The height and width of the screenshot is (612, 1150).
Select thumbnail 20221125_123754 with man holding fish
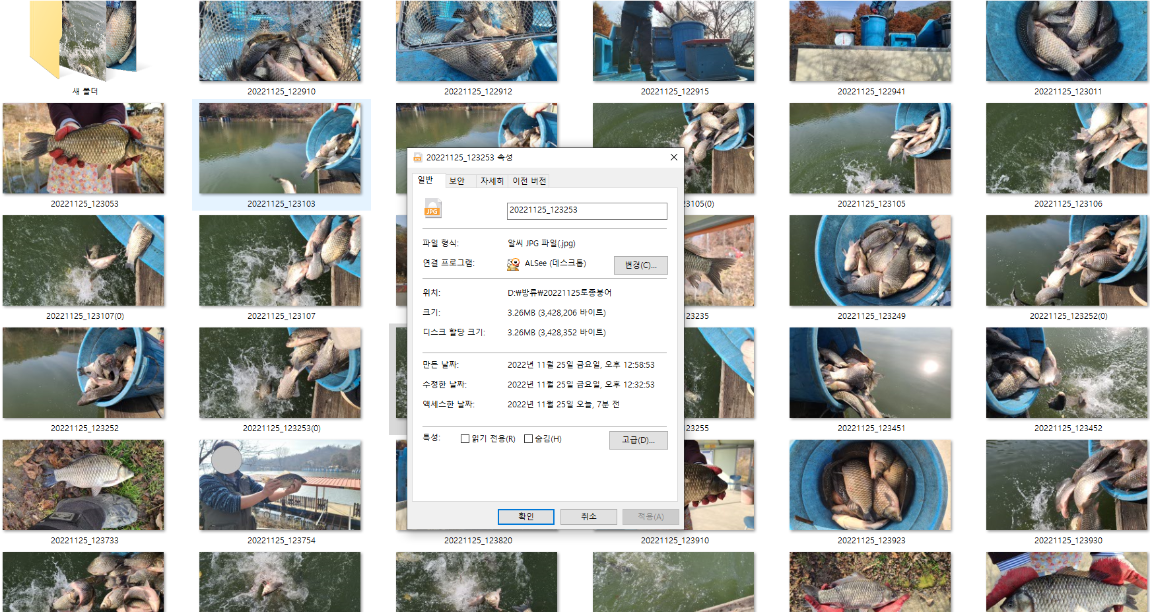point(281,485)
